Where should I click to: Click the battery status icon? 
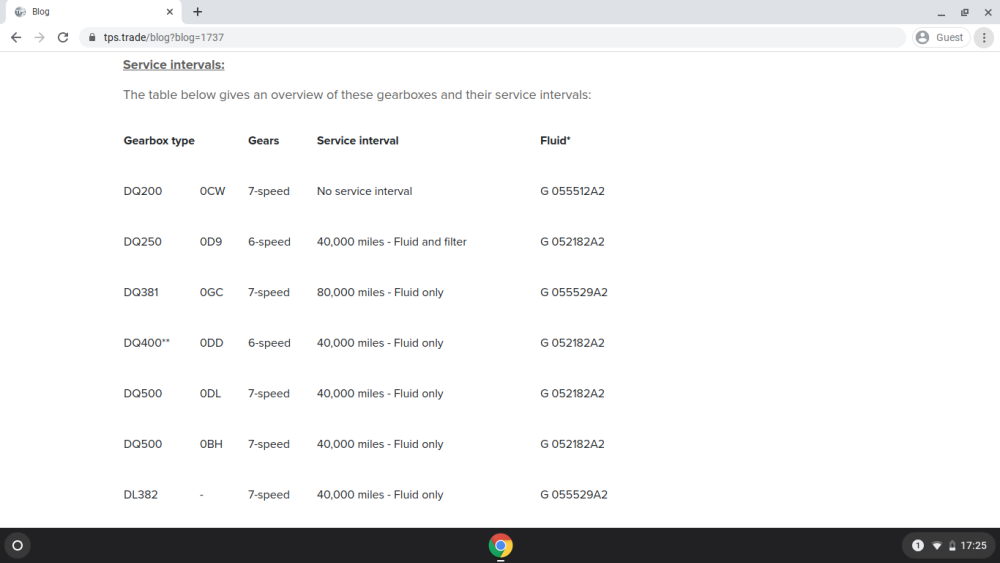point(952,546)
